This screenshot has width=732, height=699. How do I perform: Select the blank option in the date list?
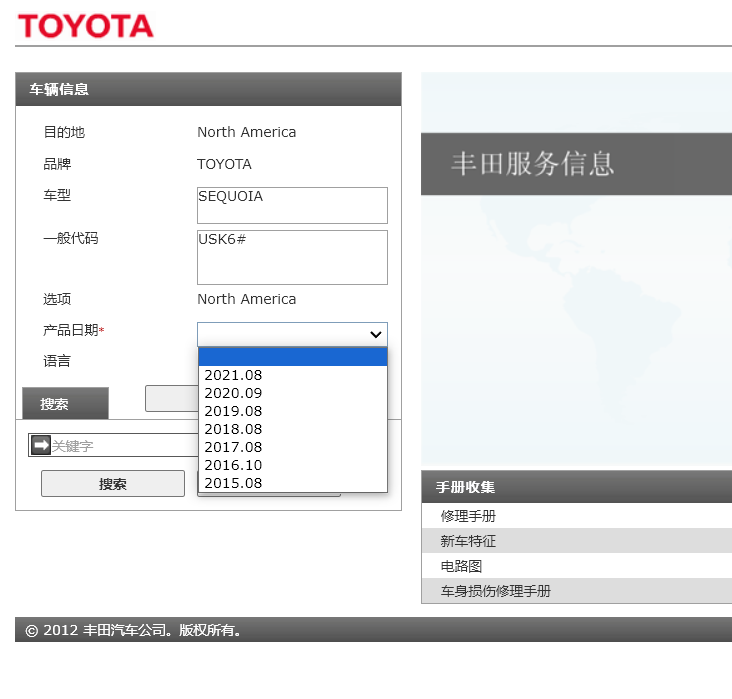pos(292,357)
